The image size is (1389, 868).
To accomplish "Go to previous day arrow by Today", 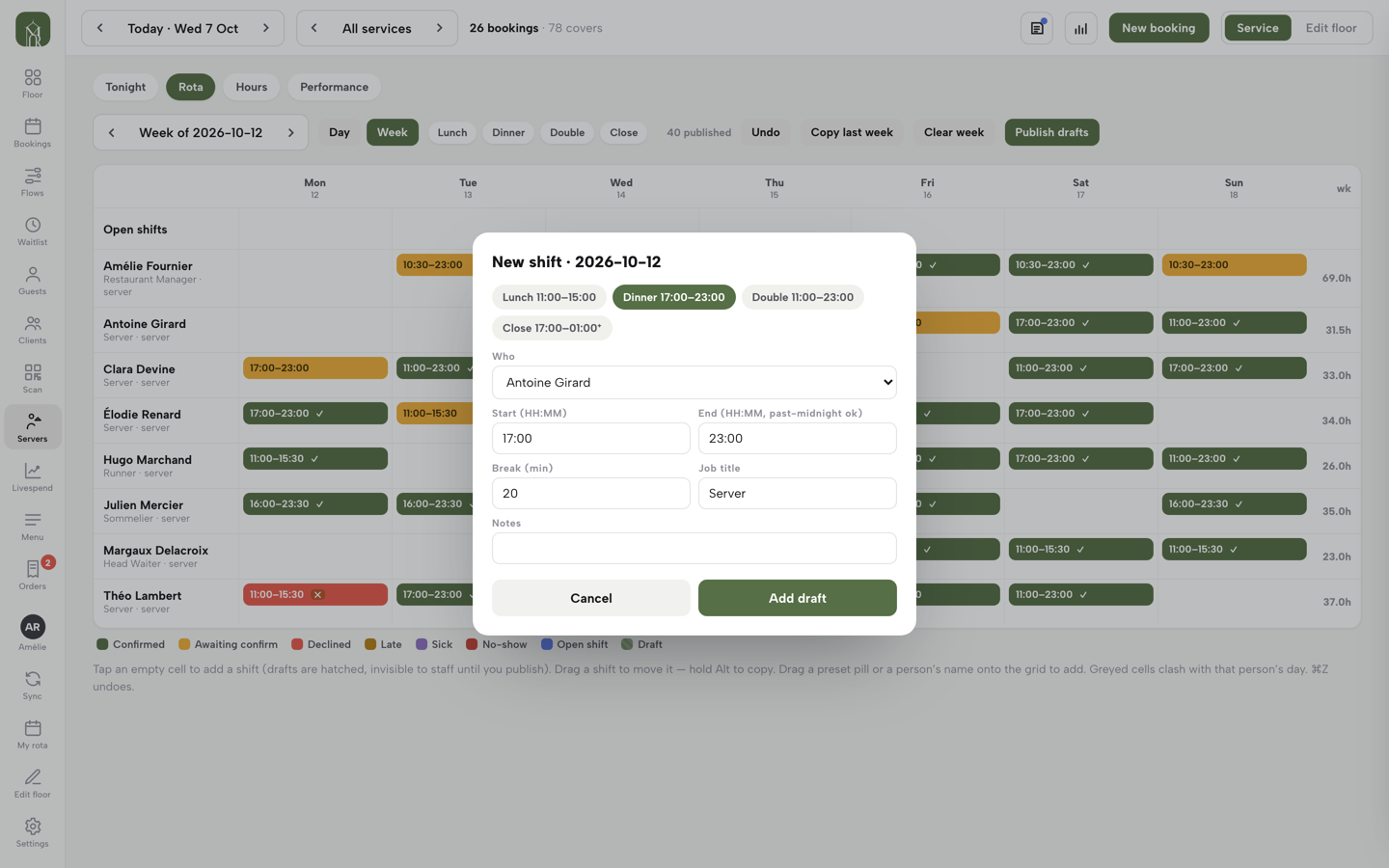I will tap(99, 28).
